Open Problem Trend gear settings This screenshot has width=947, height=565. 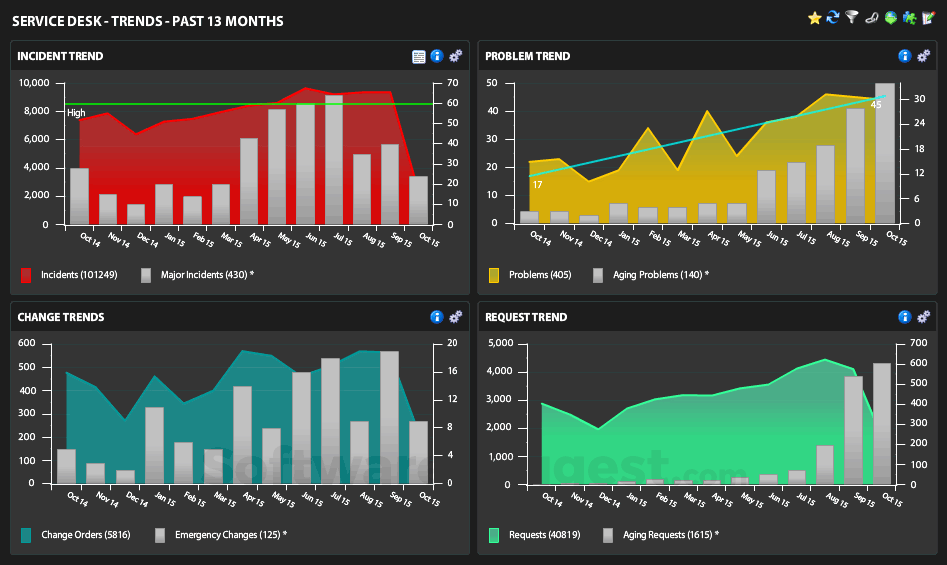923,56
